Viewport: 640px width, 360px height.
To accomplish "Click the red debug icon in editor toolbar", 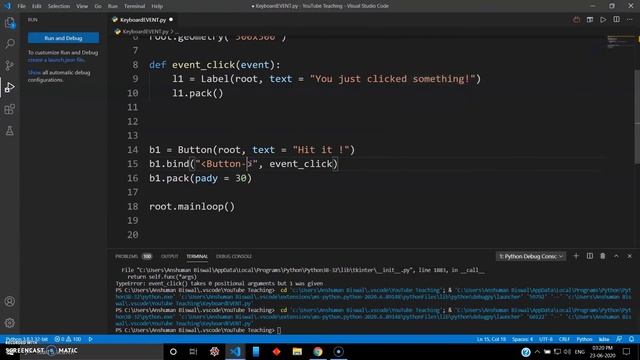I will tap(576, 20).
